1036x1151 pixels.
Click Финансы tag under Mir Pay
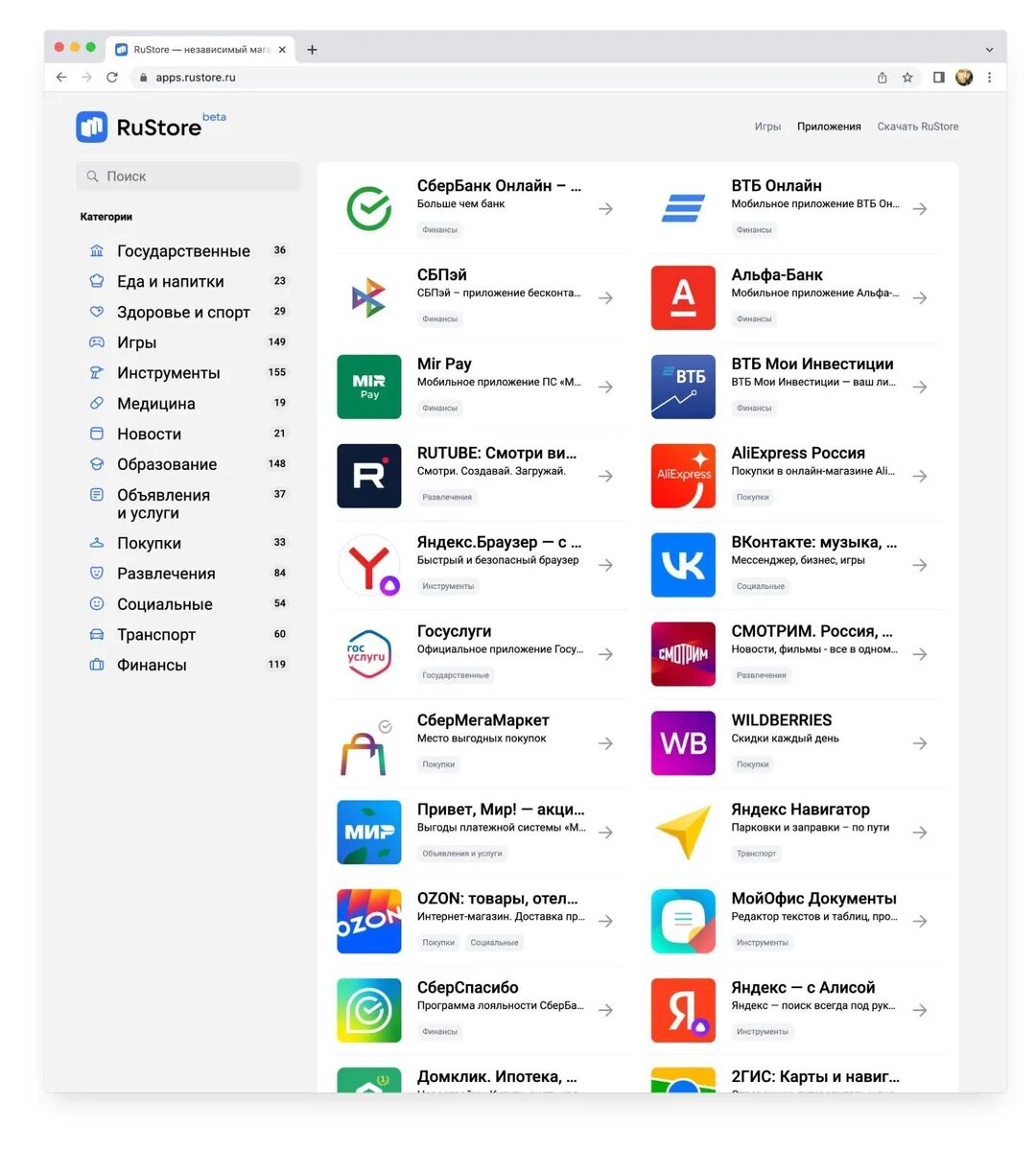[440, 409]
